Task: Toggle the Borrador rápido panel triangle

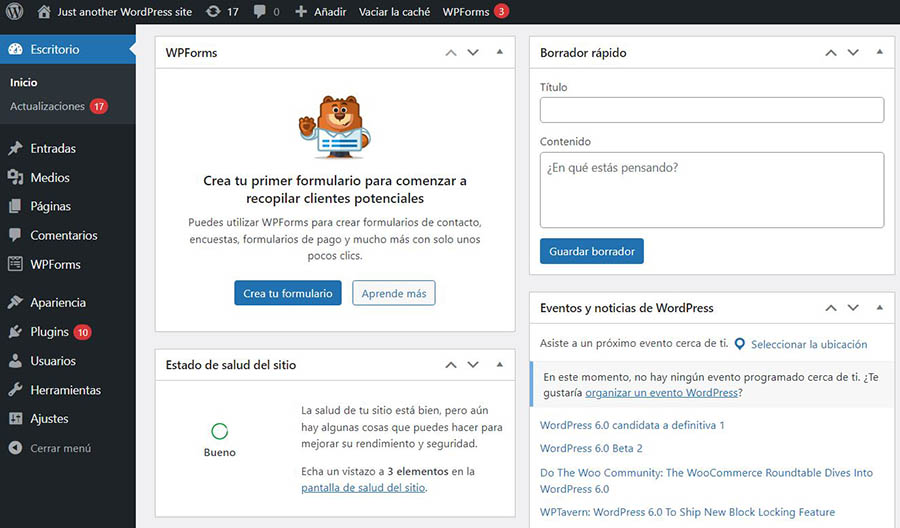Action: coord(879,52)
